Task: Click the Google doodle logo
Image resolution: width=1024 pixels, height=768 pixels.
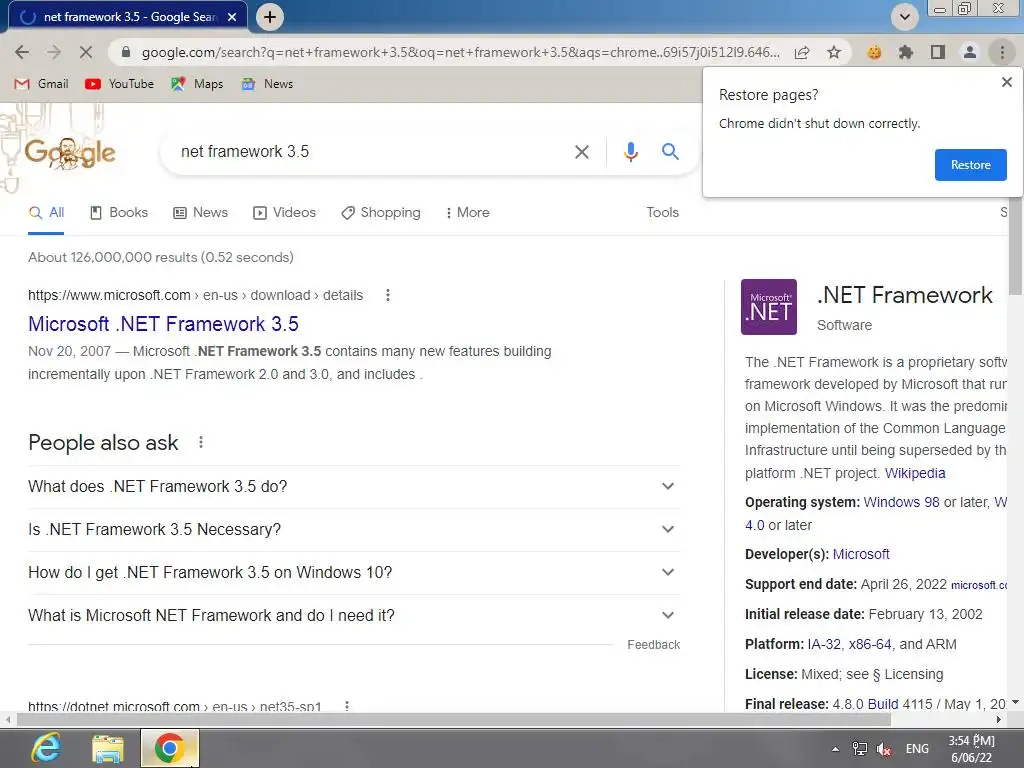Action: tap(70, 153)
